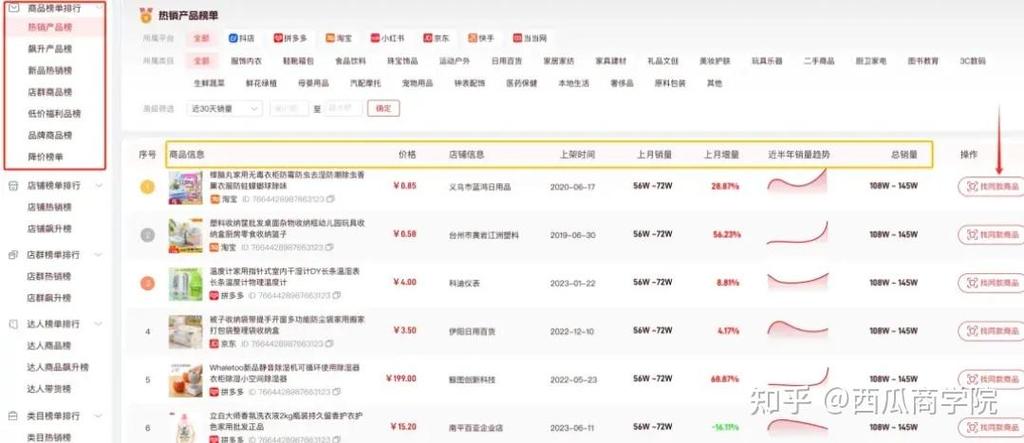
Task: Open 新品热销榜 in the sidebar
Action: point(50,71)
